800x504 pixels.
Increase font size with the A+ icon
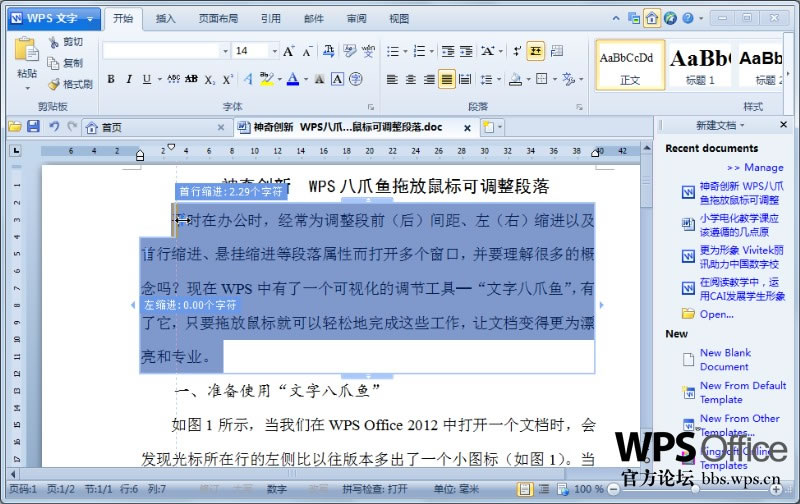288,51
